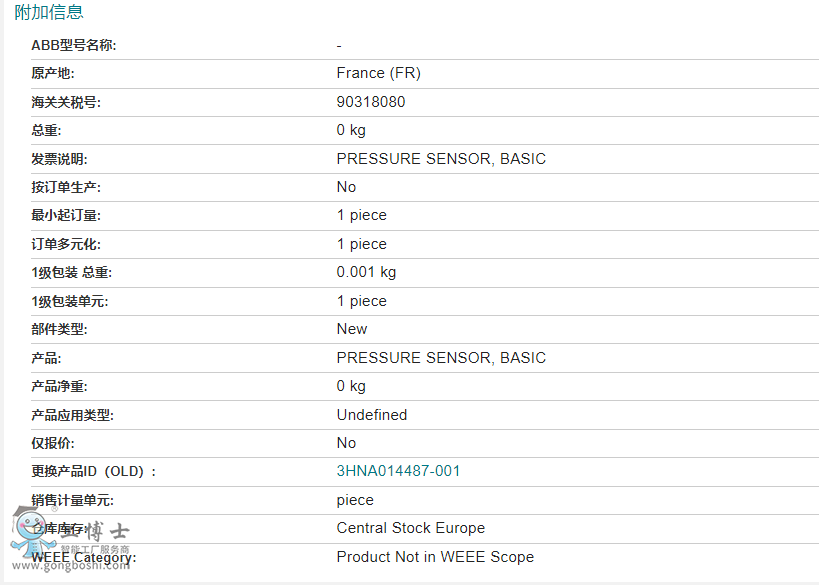Select the customs tariff number 90318080

point(371,102)
